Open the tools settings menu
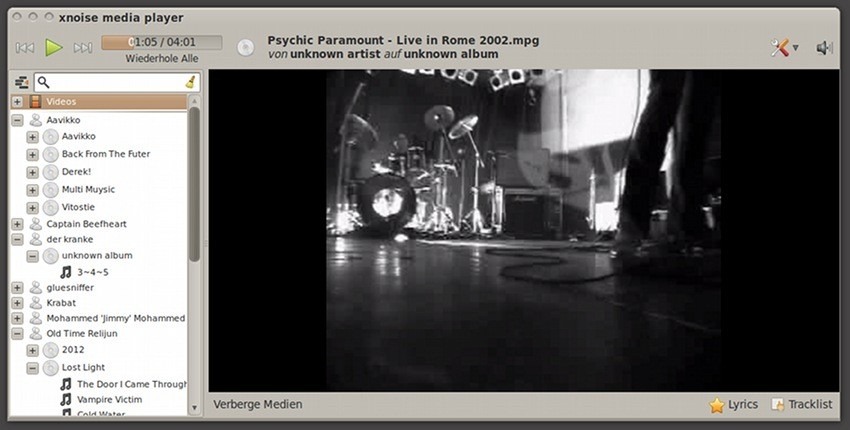This screenshot has width=850, height=430. coord(784,48)
